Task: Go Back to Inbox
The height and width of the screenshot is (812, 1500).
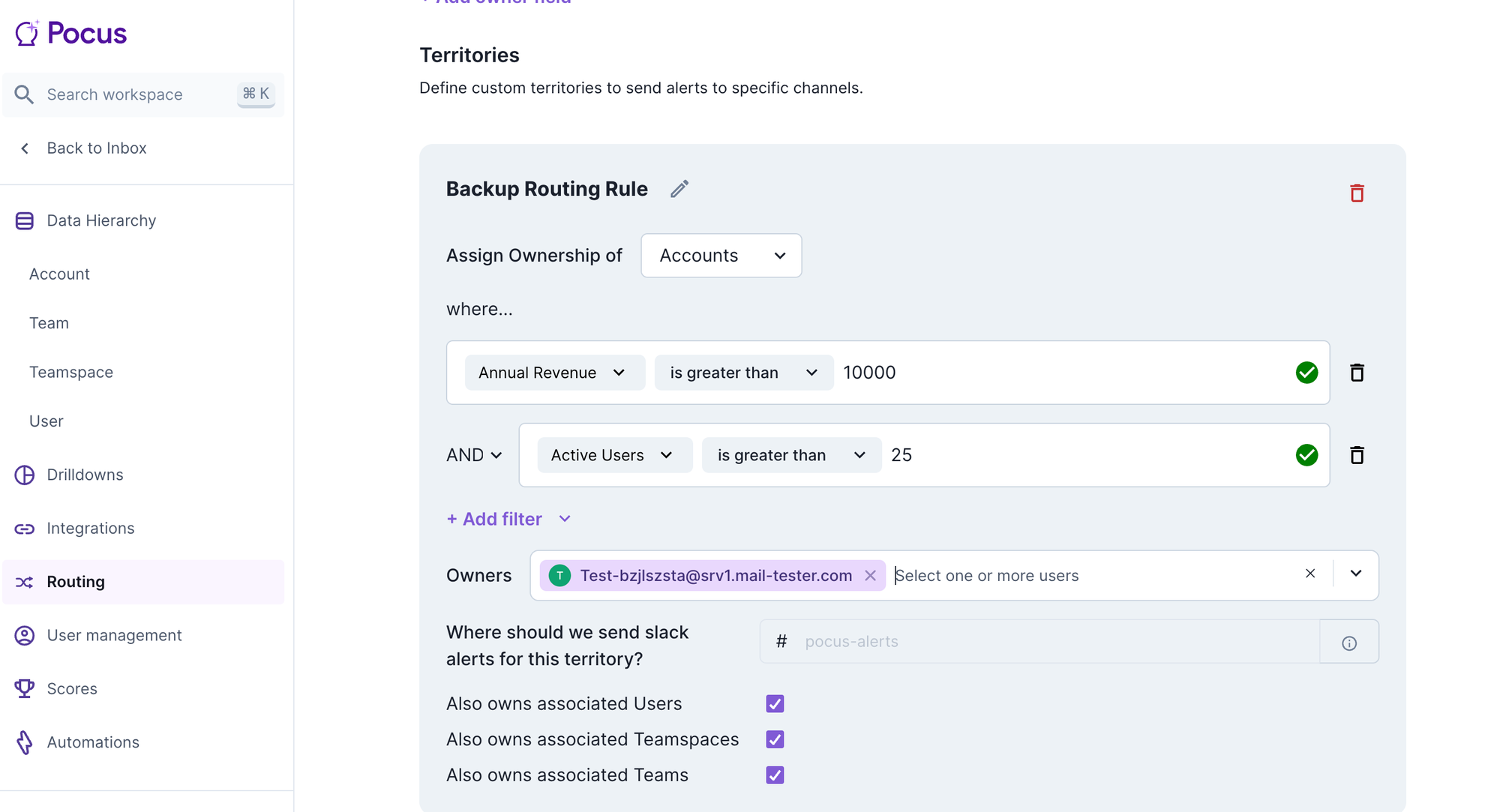Action: [x=96, y=148]
